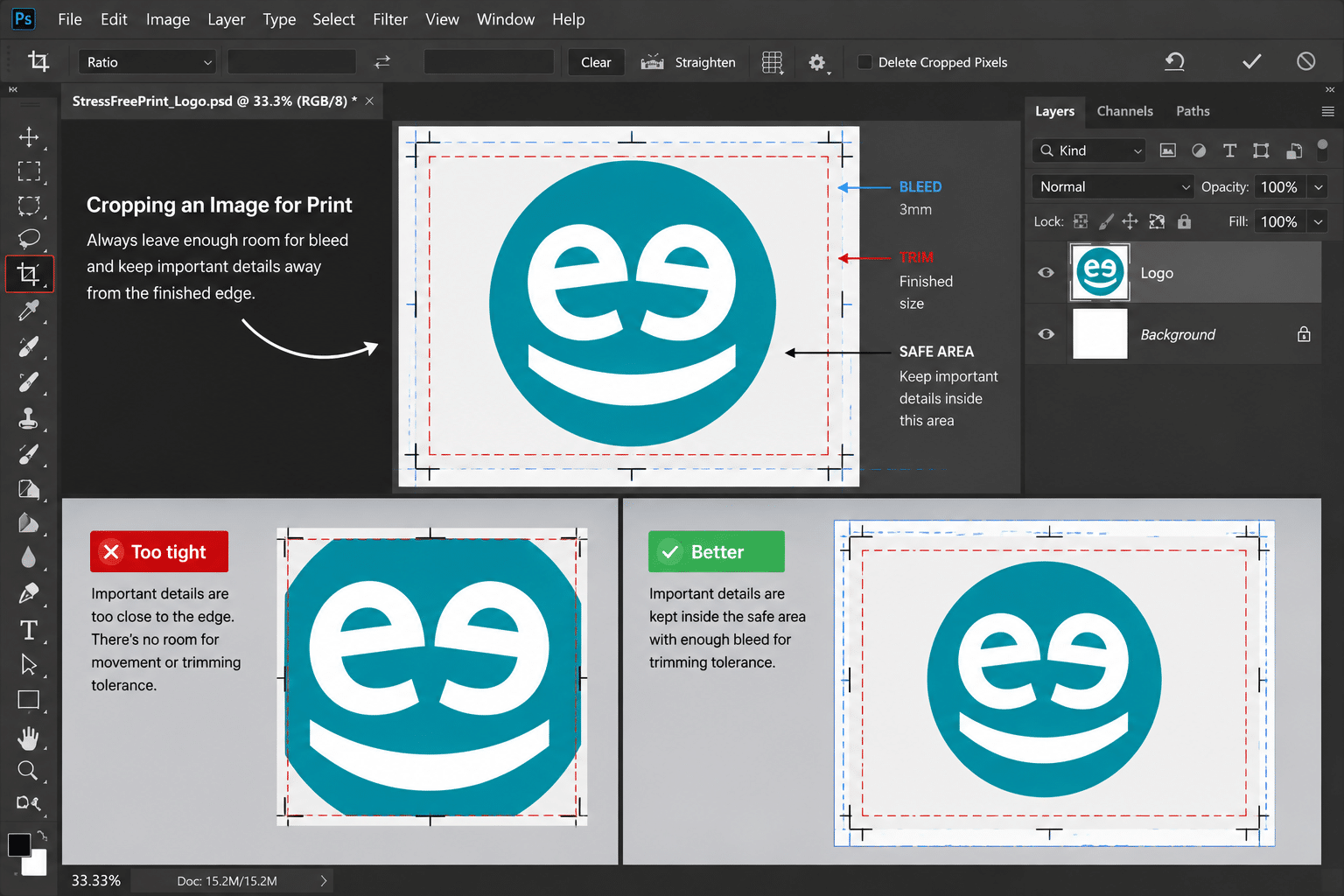Image resolution: width=1344 pixels, height=896 pixels.
Task: Open the Window menu
Action: coord(506,19)
